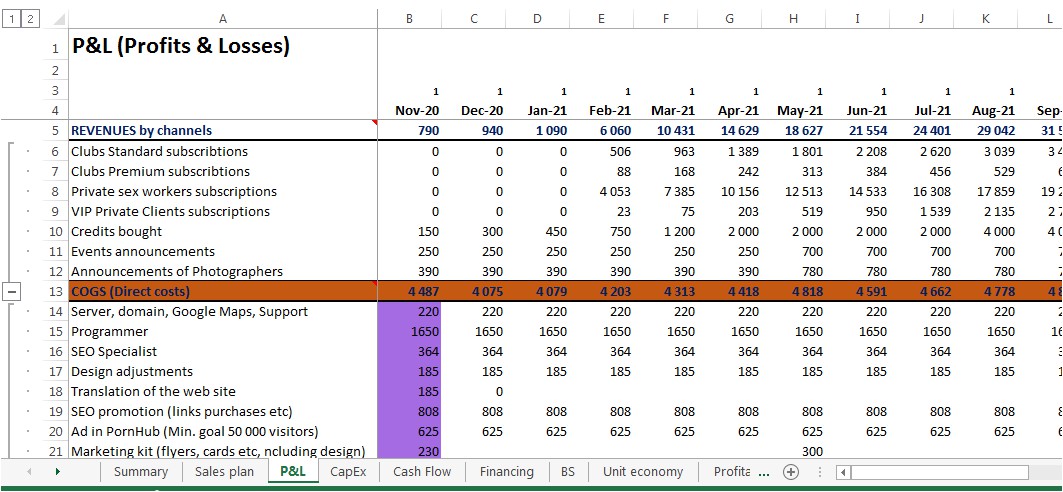The height and width of the screenshot is (492, 1063).
Task: Show outline level 2
Action: 29,19
